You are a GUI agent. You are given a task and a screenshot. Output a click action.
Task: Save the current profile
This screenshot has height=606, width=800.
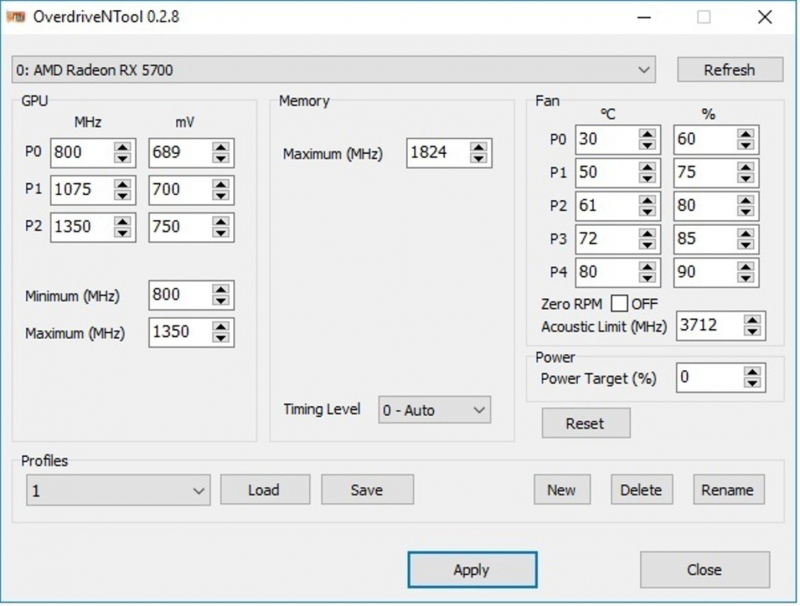(x=367, y=490)
